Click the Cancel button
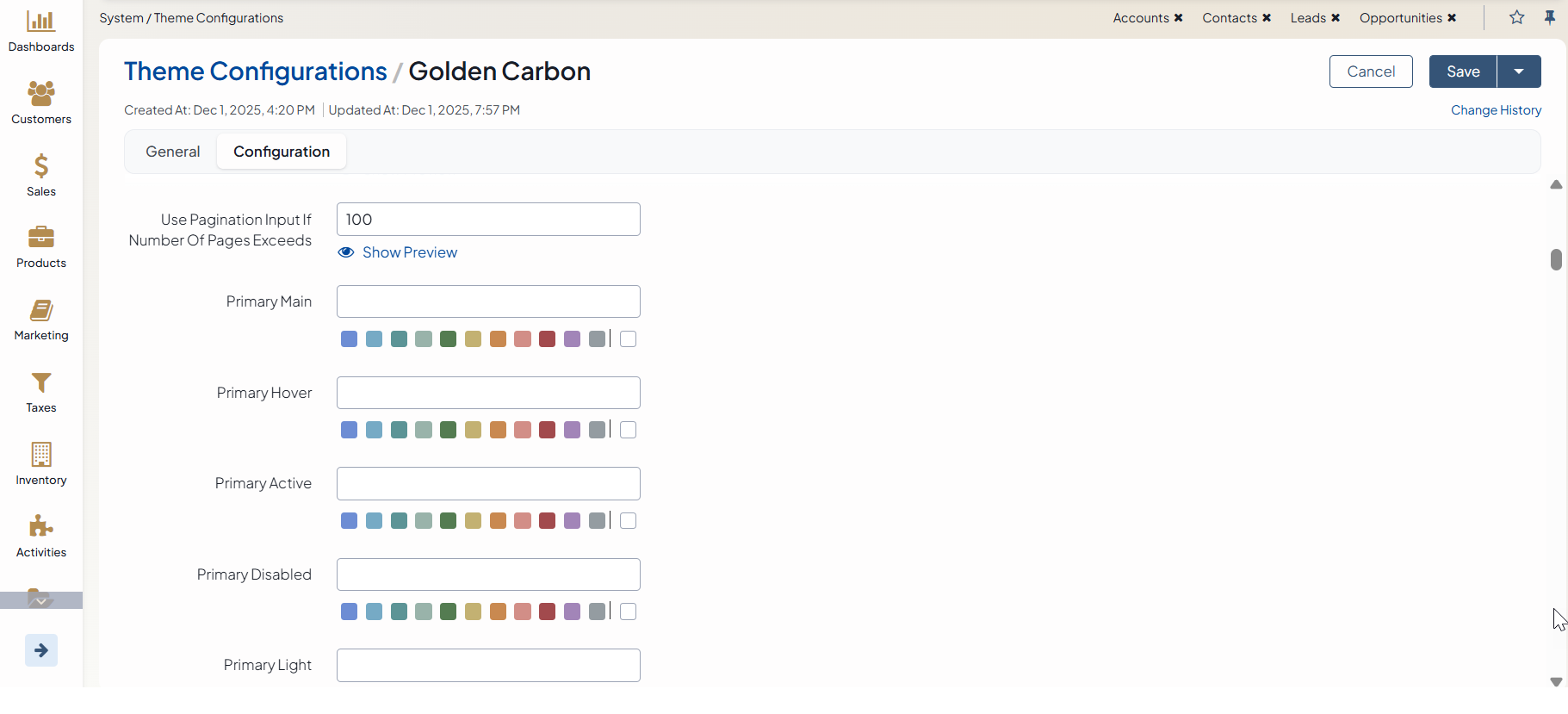Image resolution: width=1568 pixels, height=714 pixels. tap(1370, 71)
